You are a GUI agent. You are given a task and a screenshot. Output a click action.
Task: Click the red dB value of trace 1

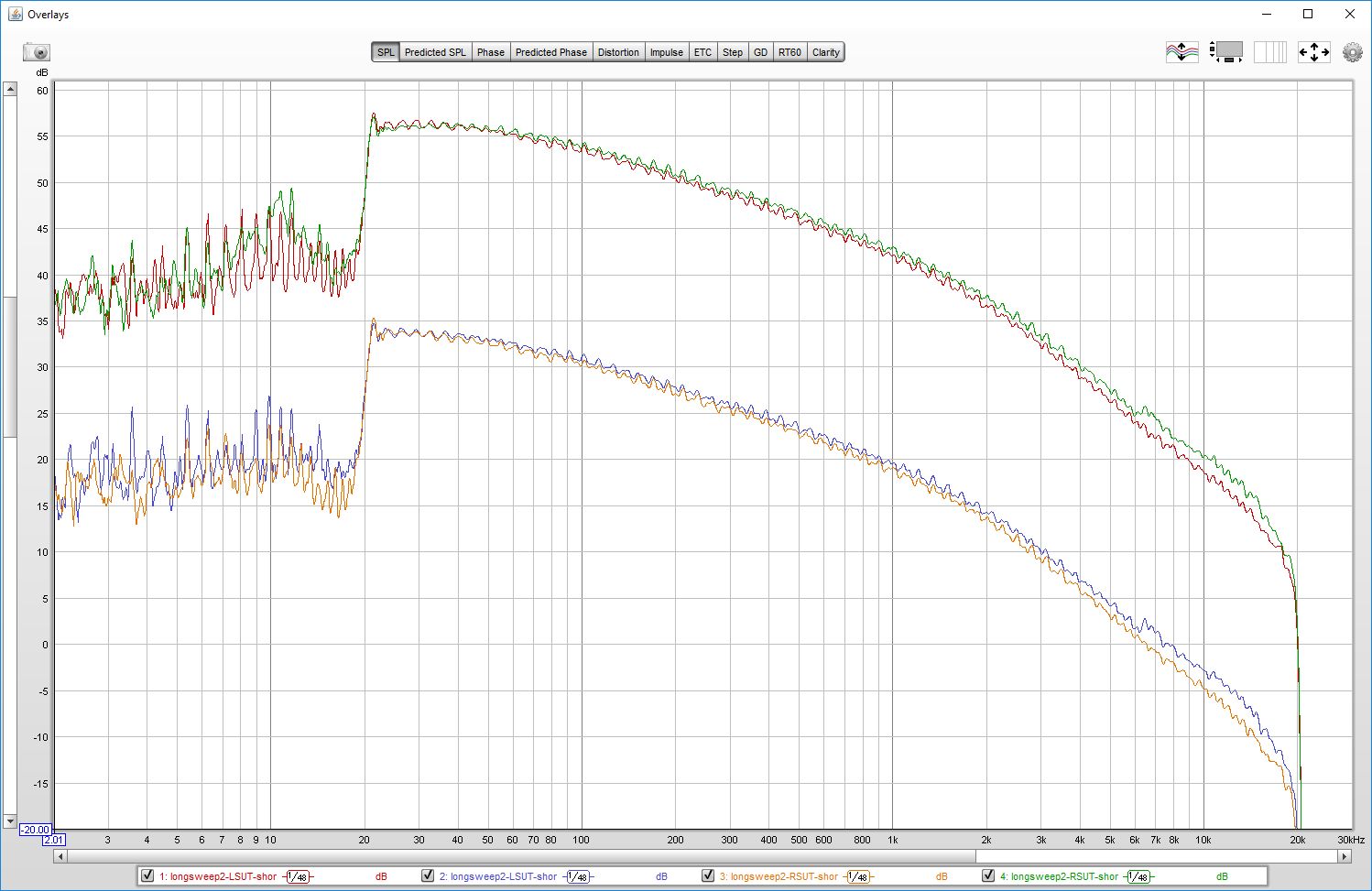381,877
